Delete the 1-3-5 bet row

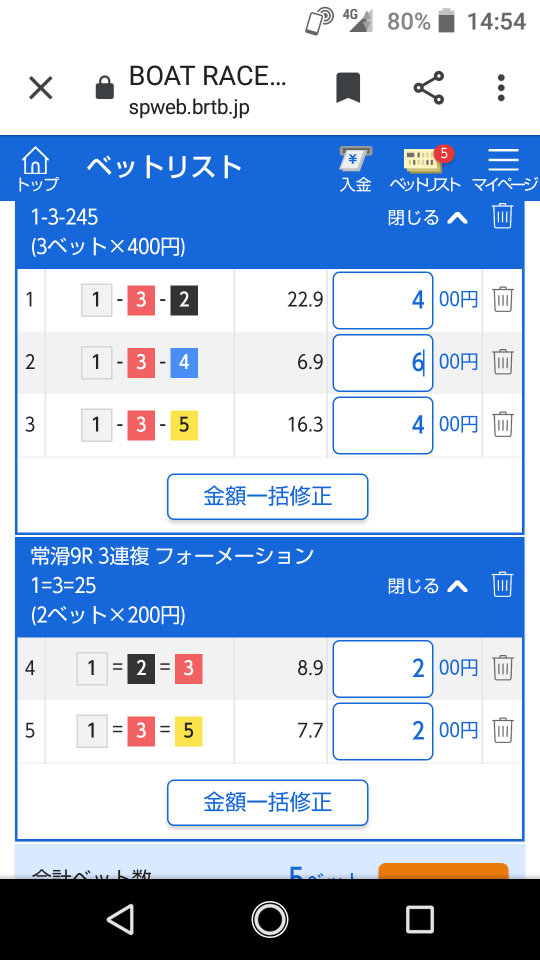[x=503, y=424]
